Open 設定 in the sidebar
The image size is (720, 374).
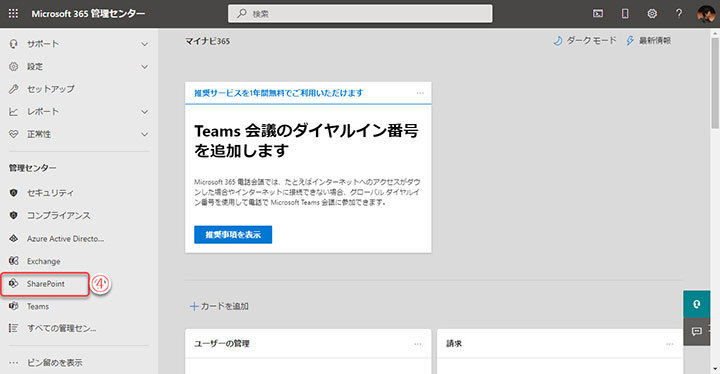(35, 66)
